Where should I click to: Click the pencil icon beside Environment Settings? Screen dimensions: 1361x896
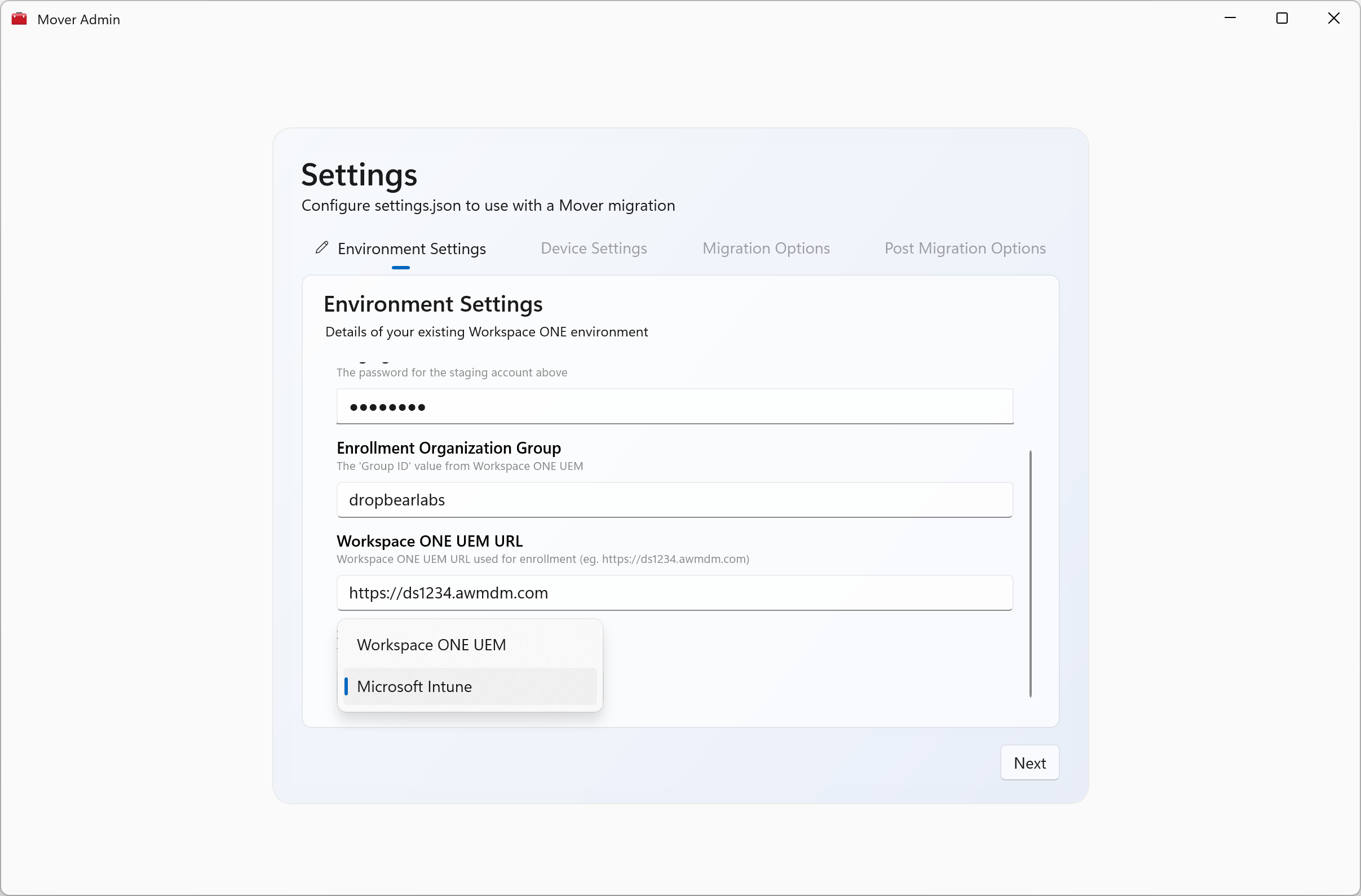322,247
